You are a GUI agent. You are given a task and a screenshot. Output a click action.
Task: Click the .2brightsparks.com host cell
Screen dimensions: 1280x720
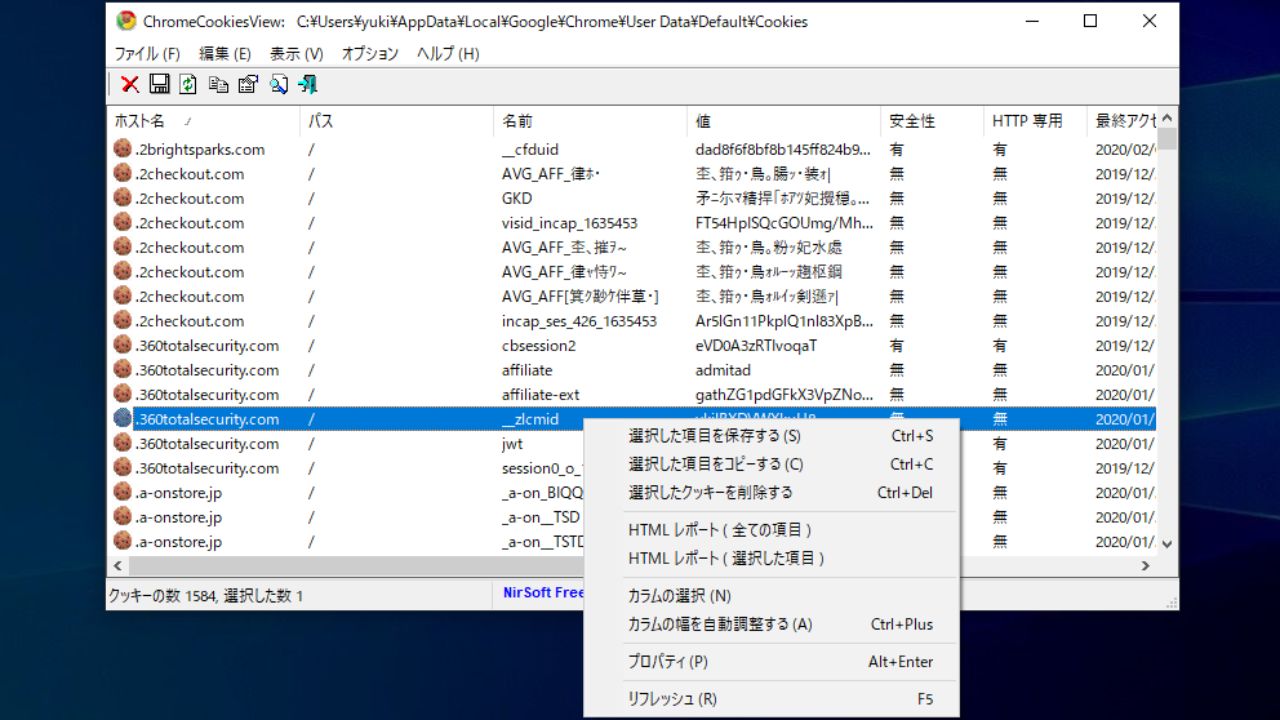(x=200, y=150)
